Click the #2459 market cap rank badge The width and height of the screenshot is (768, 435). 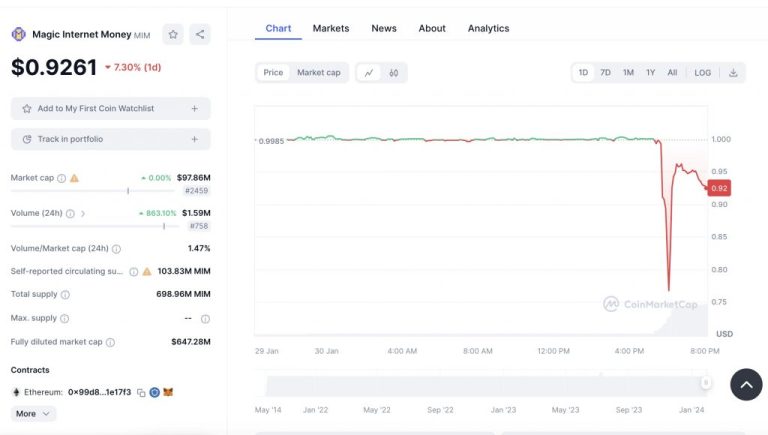[x=196, y=191]
